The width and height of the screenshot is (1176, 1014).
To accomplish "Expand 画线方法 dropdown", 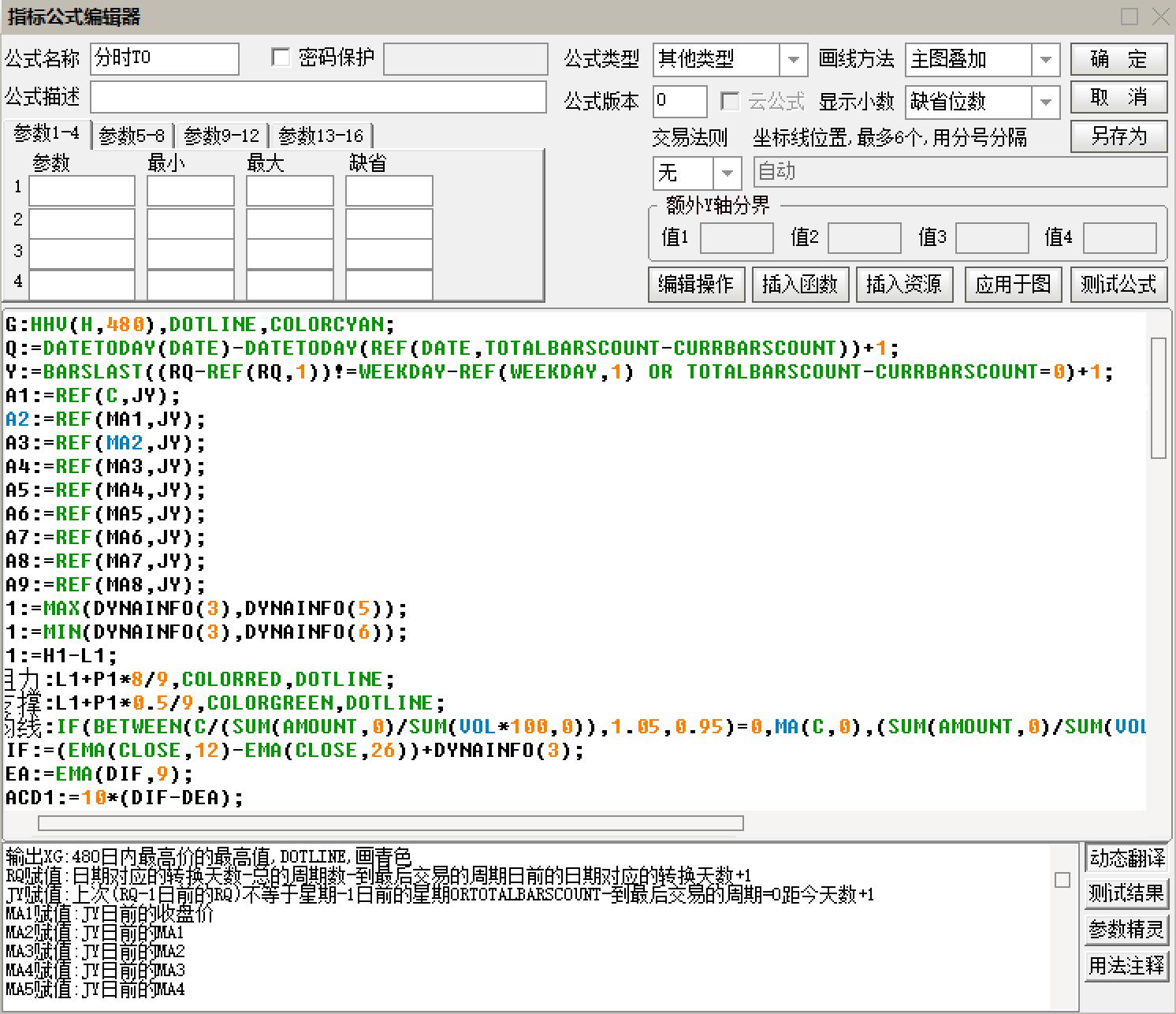I will [1046, 59].
